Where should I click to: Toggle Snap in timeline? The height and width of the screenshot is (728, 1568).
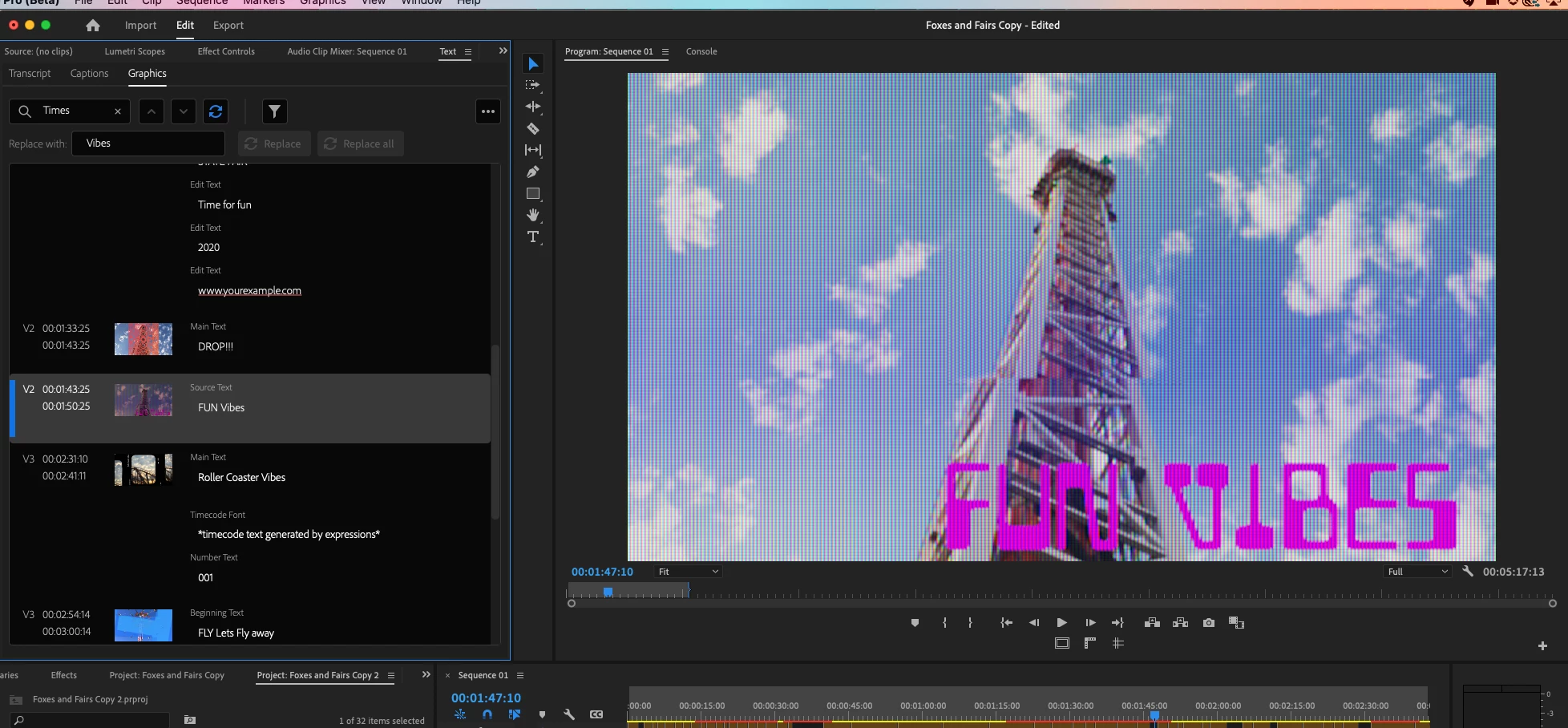(x=487, y=714)
